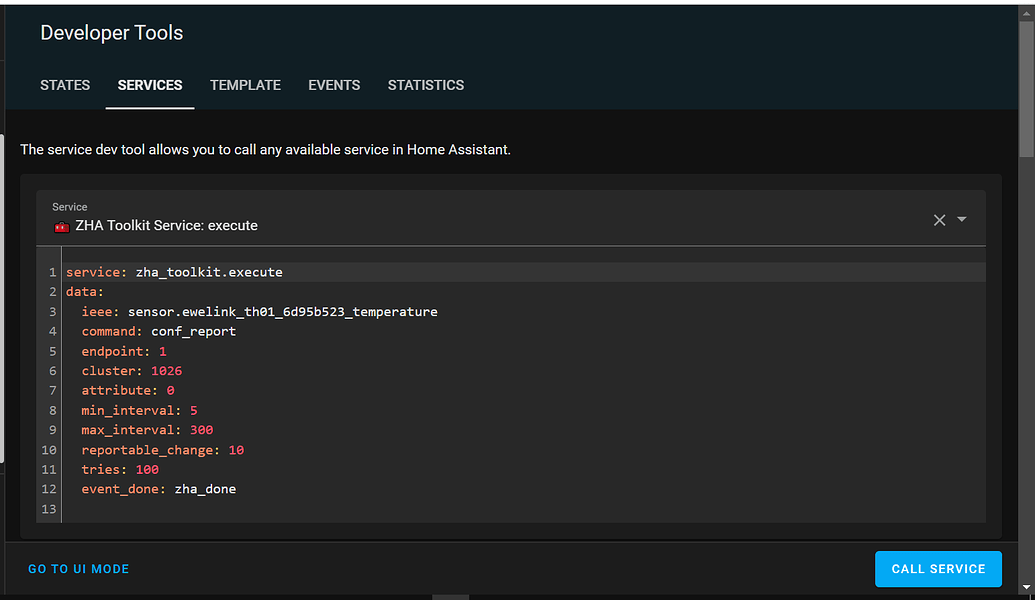This screenshot has width=1035, height=600.
Task: Click the red ZHA Toolkit service icon
Action: (61, 226)
